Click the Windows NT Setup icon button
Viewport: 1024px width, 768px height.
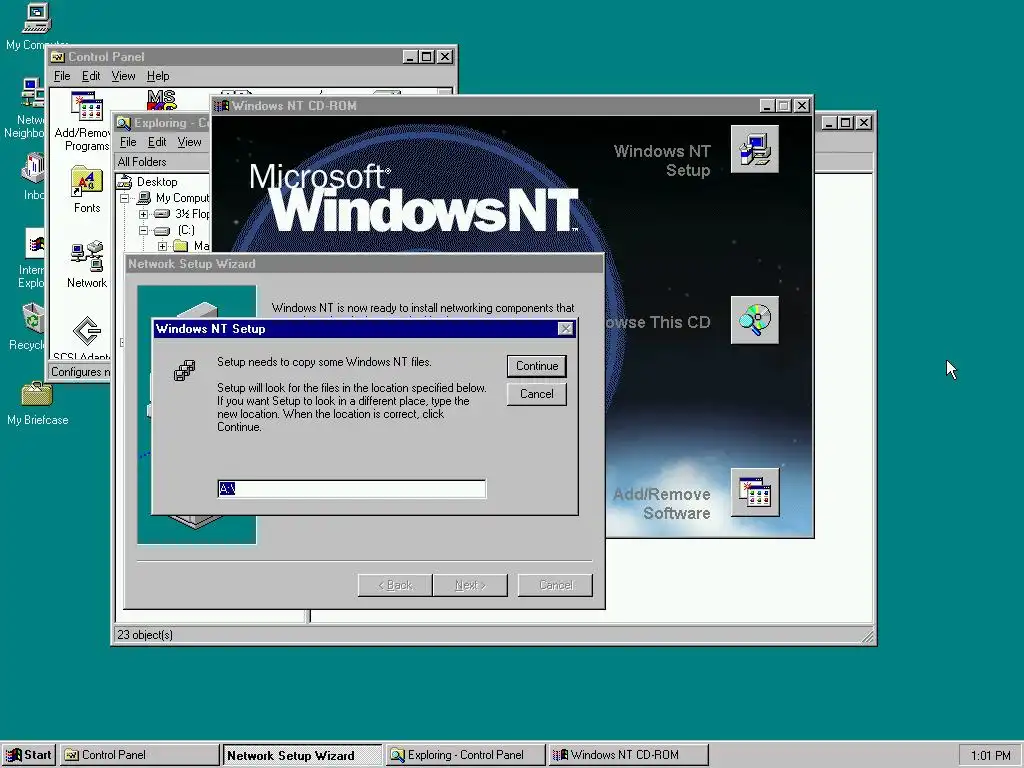pyautogui.click(x=754, y=149)
